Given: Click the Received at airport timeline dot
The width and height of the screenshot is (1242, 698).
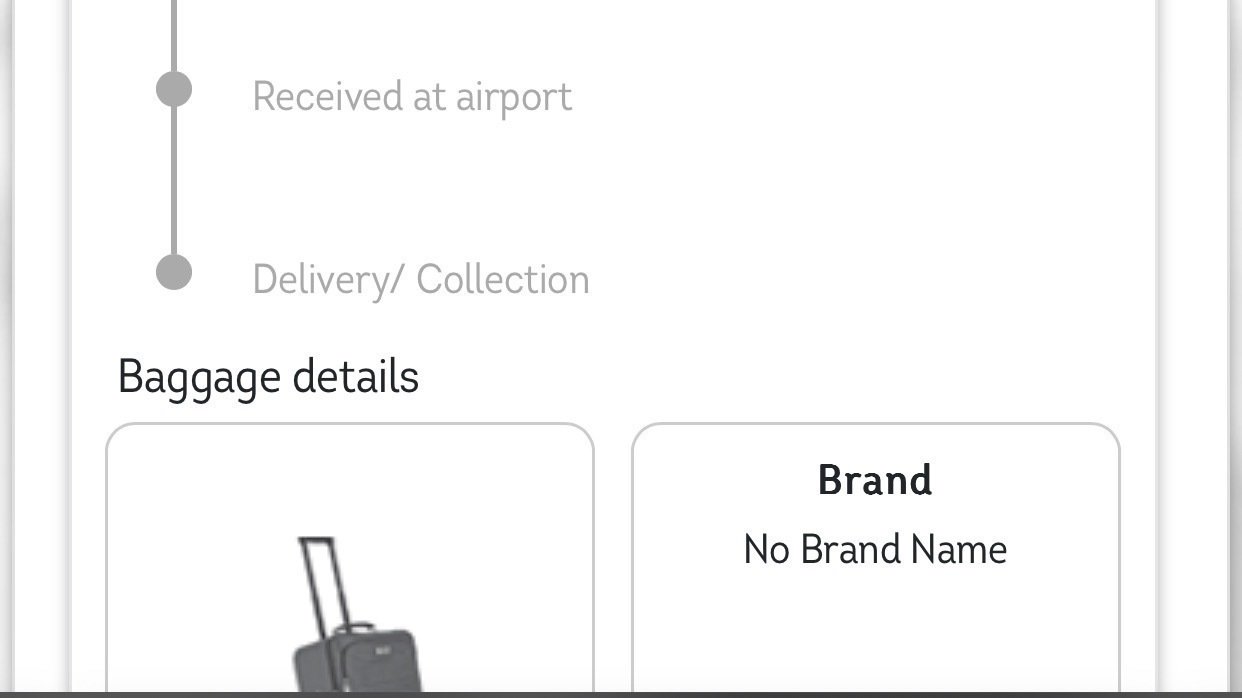Looking at the screenshot, I should tap(174, 90).
